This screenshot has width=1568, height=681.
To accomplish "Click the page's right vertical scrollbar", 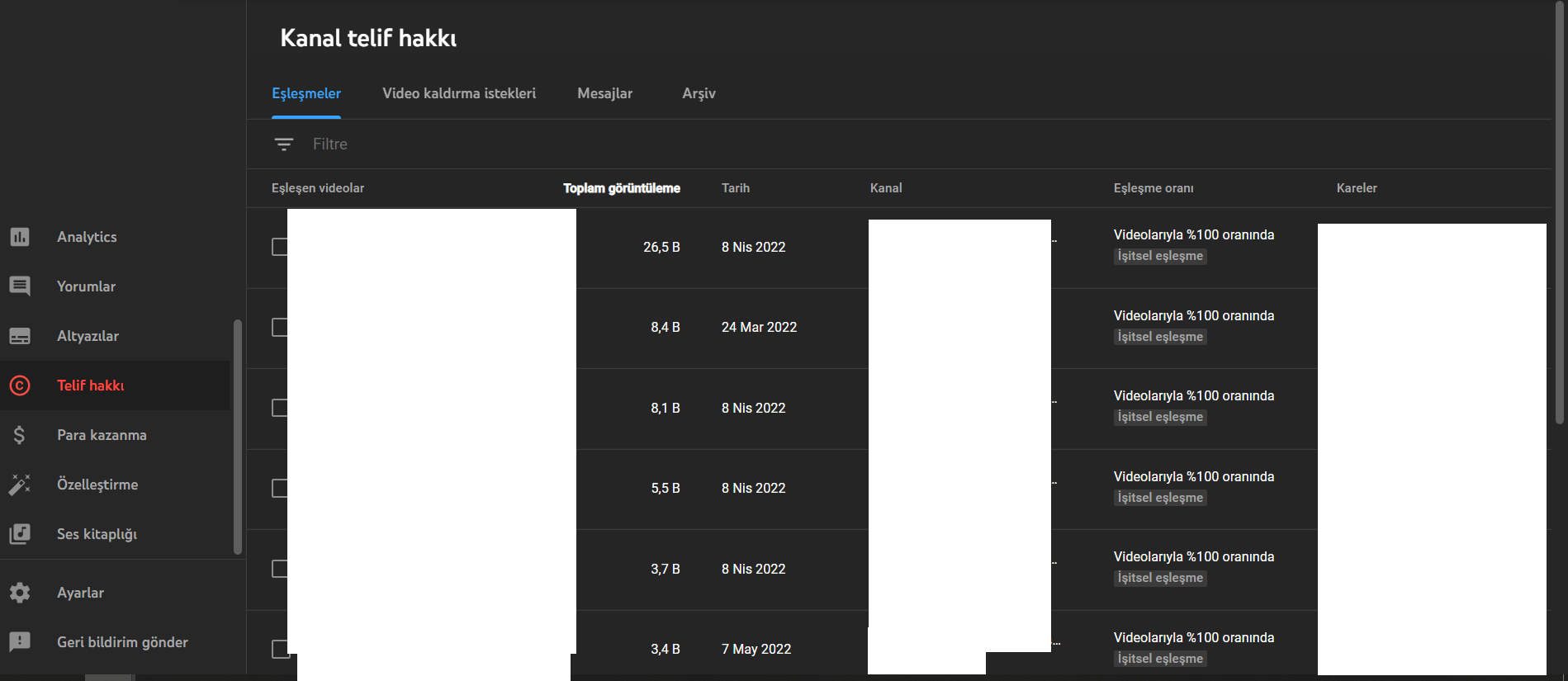I will (x=1560, y=212).
